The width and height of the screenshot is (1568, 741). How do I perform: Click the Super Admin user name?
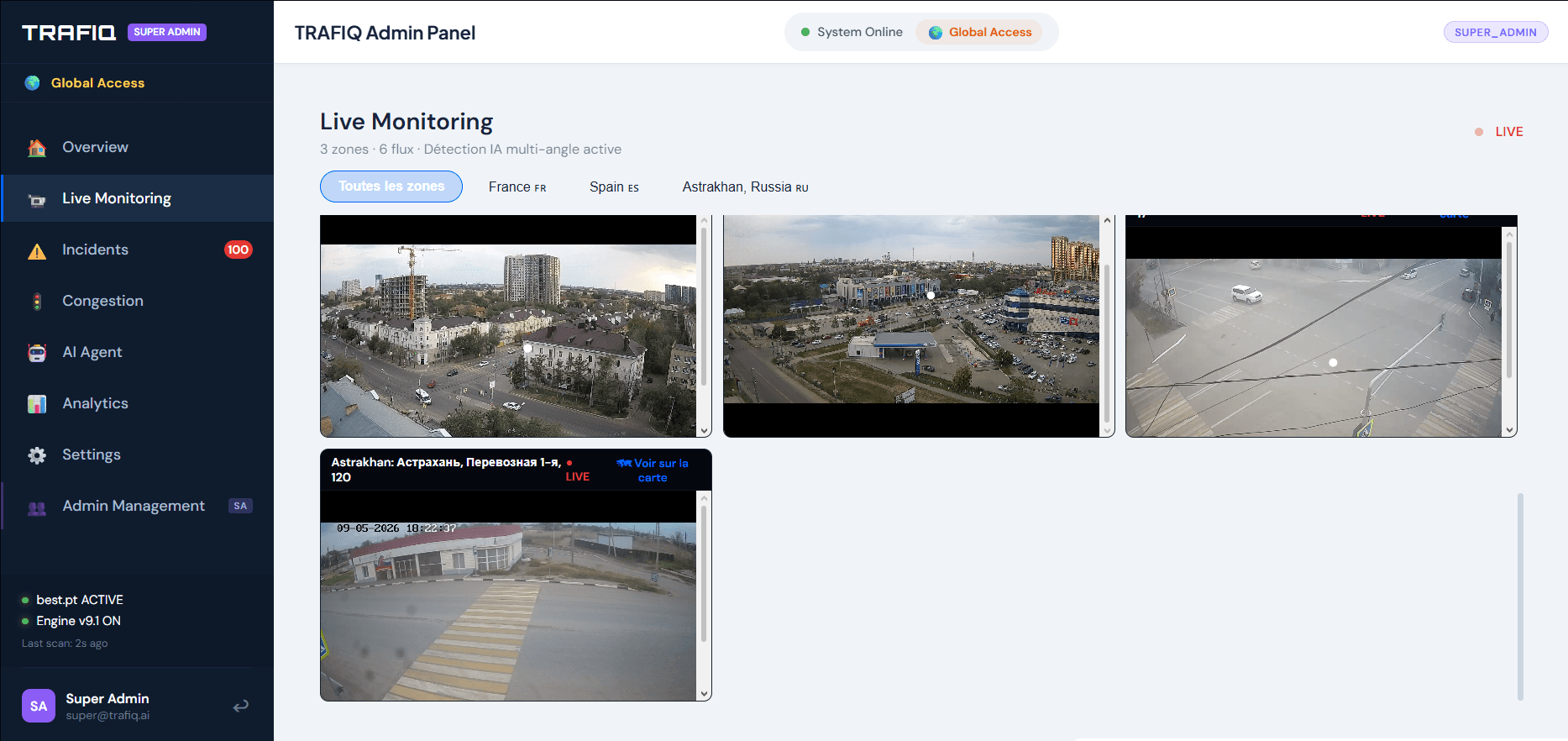click(x=108, y=698)
